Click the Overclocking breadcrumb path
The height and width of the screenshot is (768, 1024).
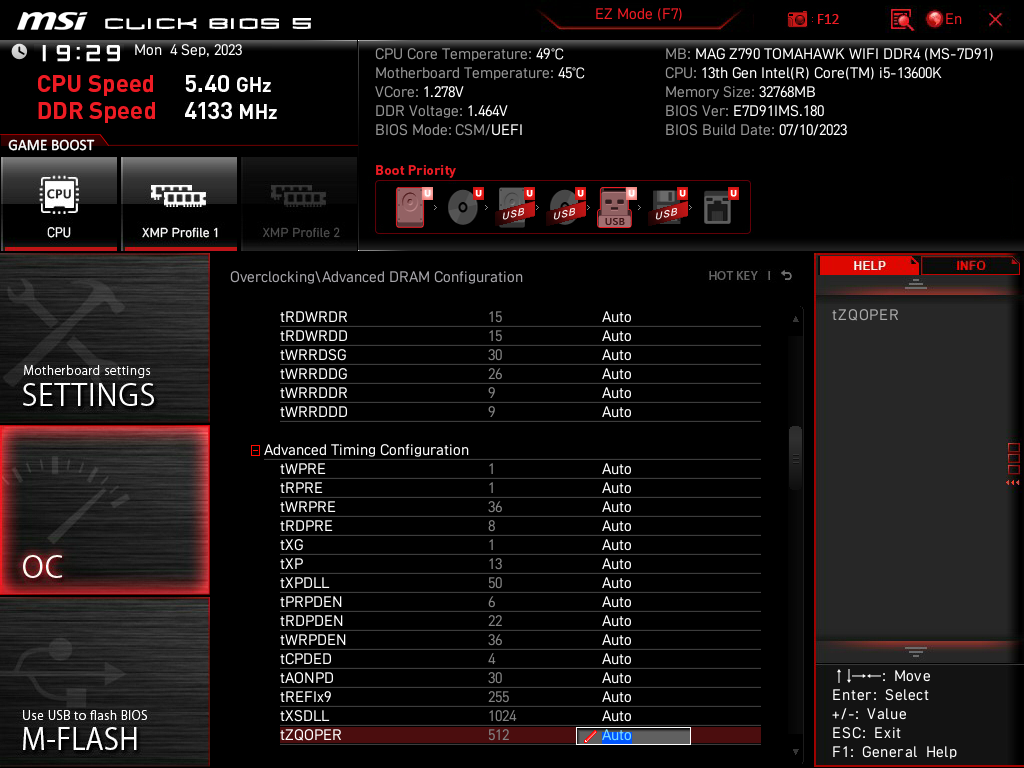(376, 277)
